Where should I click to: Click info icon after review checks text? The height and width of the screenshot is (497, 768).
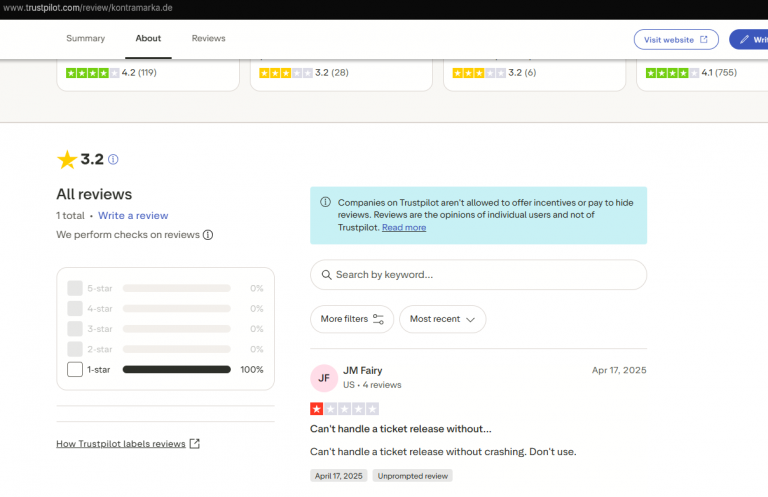[x=208, y=235]
